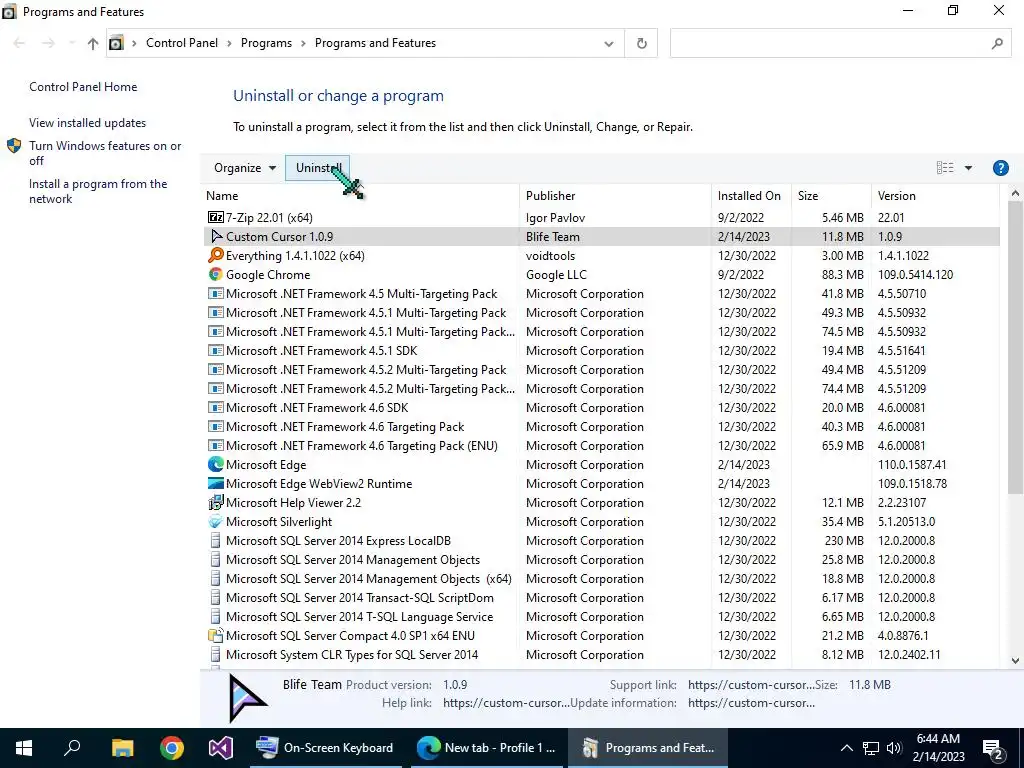The width and height of the screenshot is (1024, 768).
Task: Click the recent locations dropdown arrow
Action: coord(72,43)
